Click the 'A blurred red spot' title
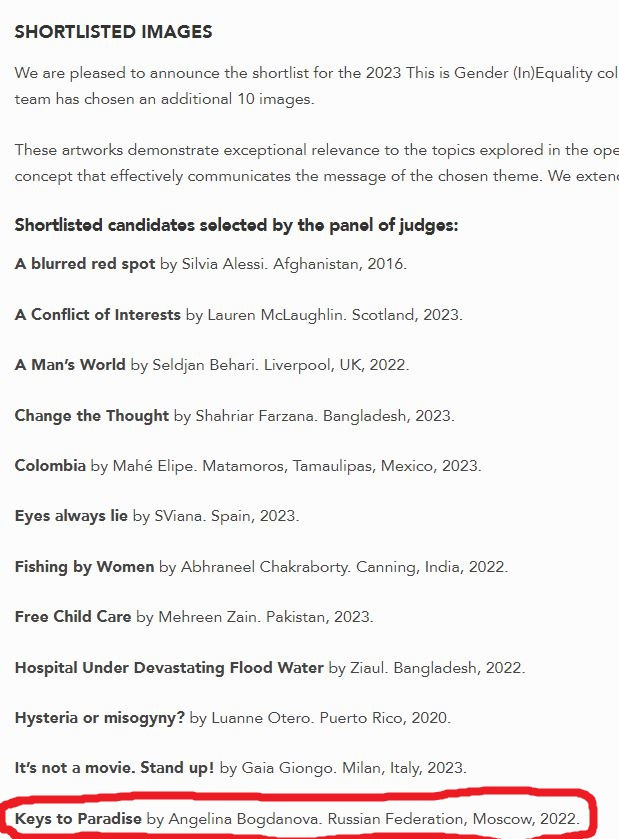The height and width of the screenshot is (839, 619). (x=85, y=264)
